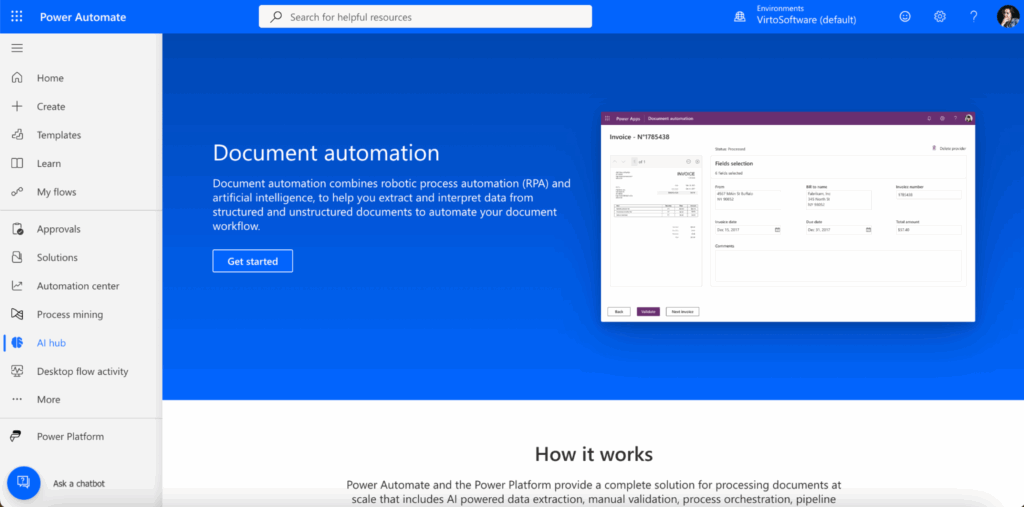Click the Learn book icon
1024x507 pixels.
(17, 163)
